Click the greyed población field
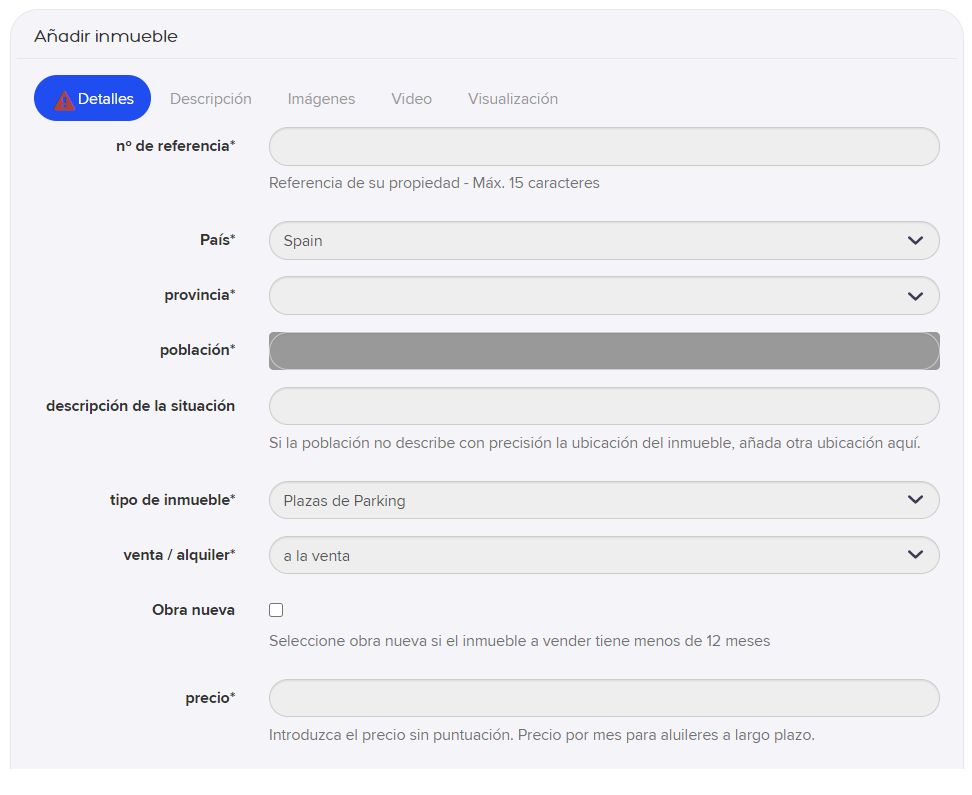 pyautogui.click(x=604, y=351)
